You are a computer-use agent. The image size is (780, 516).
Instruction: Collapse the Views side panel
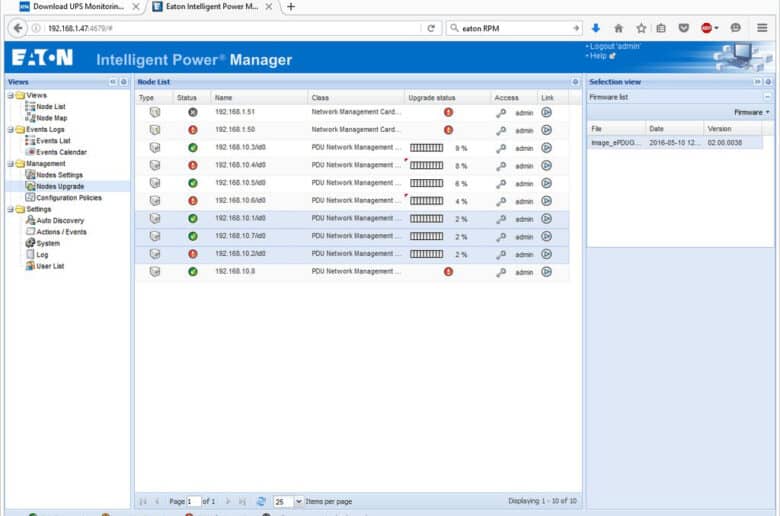(x=113, y=82)
